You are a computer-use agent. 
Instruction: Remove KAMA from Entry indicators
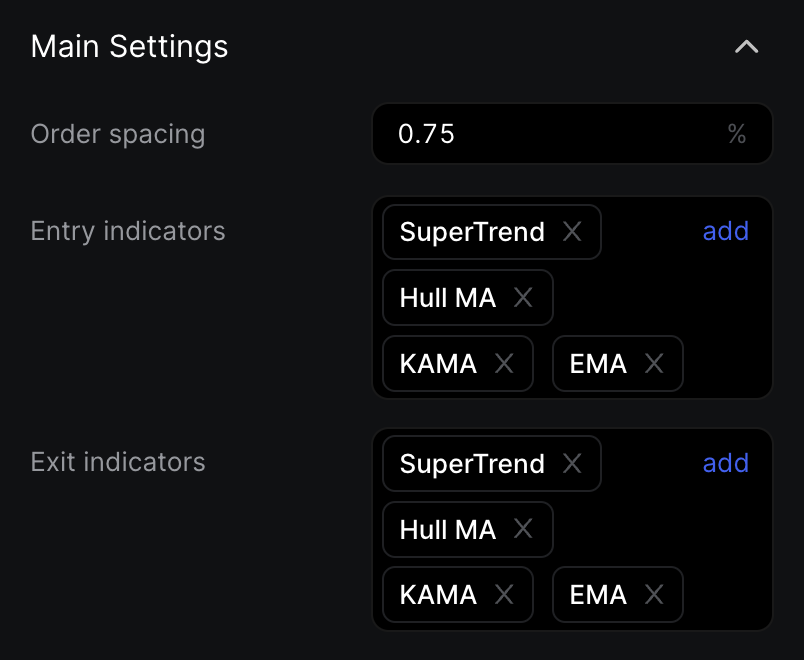pyautogui.click(x=504, y=364)
